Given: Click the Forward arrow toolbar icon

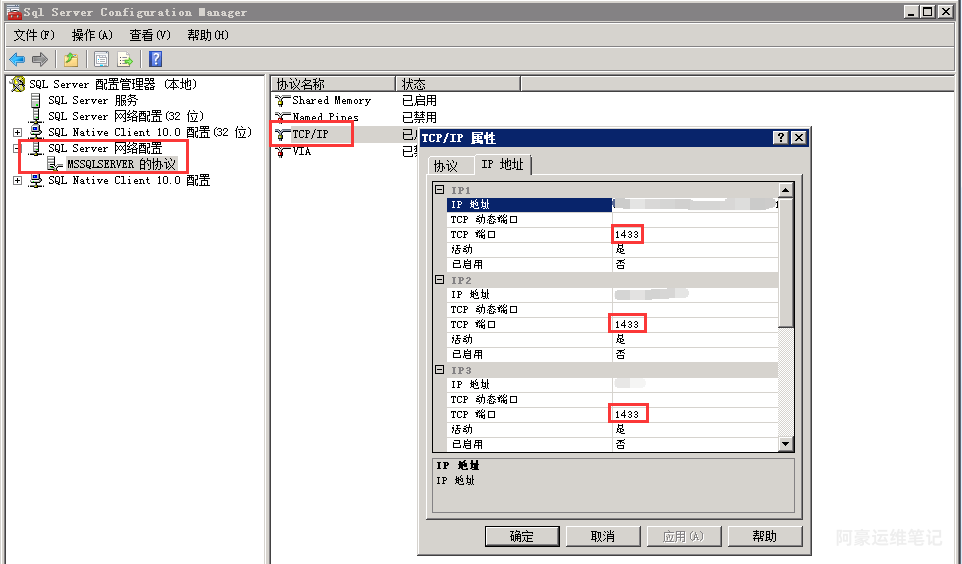Looking at the screenshot, I should pos(40,59).
